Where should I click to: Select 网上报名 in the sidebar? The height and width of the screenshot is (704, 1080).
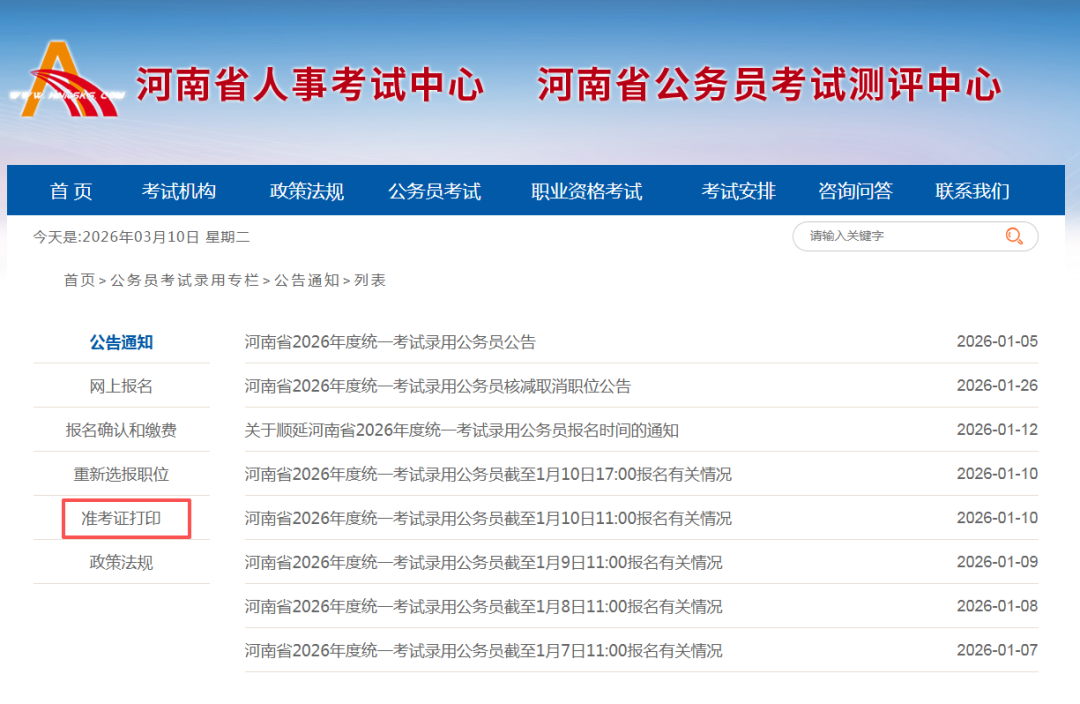pos(121,385)
